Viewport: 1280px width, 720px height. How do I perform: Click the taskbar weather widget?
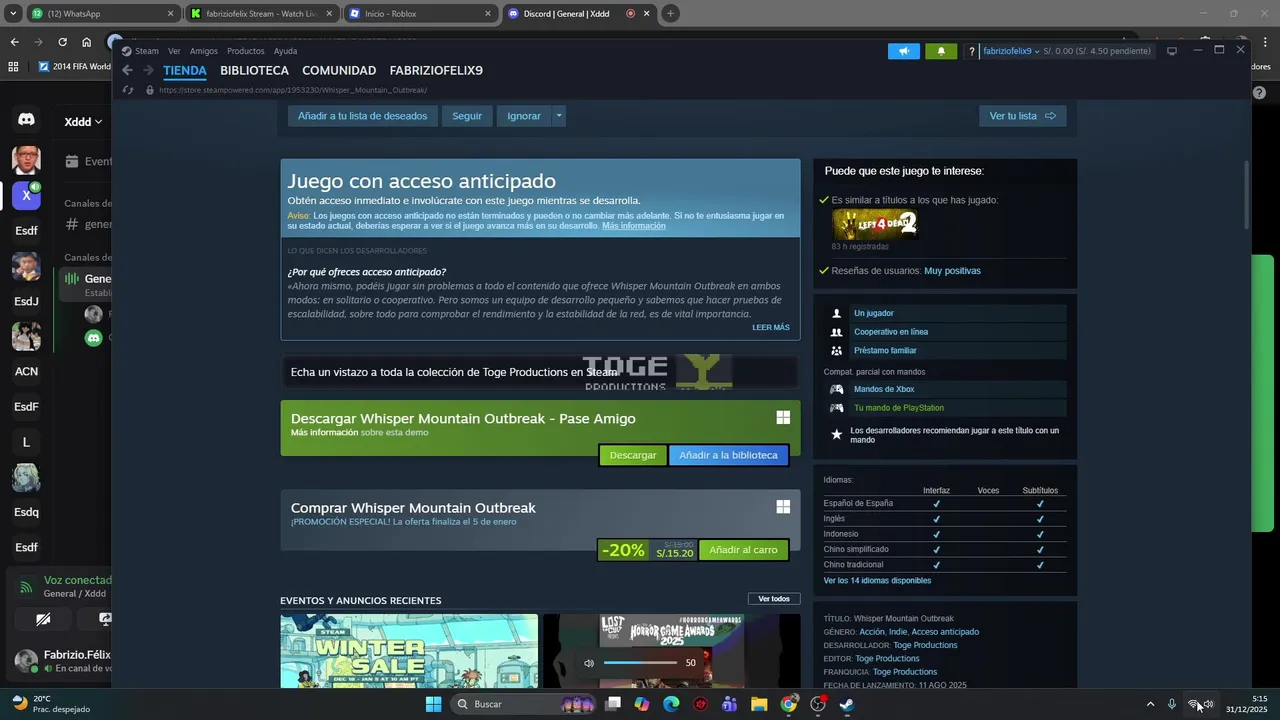pos(50,704)
